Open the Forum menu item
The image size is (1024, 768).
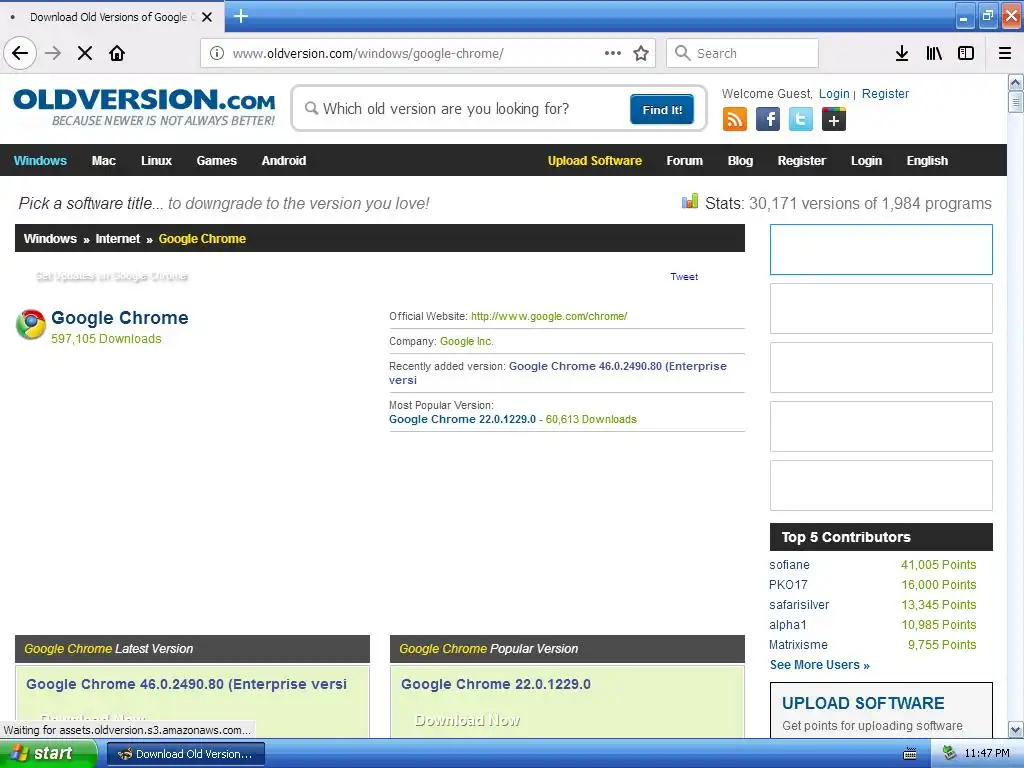tap(684, 161)
